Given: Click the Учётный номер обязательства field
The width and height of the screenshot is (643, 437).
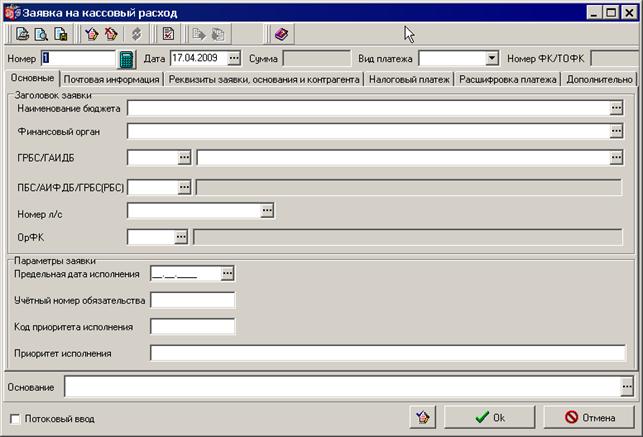Looking at the screenshot, I should [x=193, y=300].
